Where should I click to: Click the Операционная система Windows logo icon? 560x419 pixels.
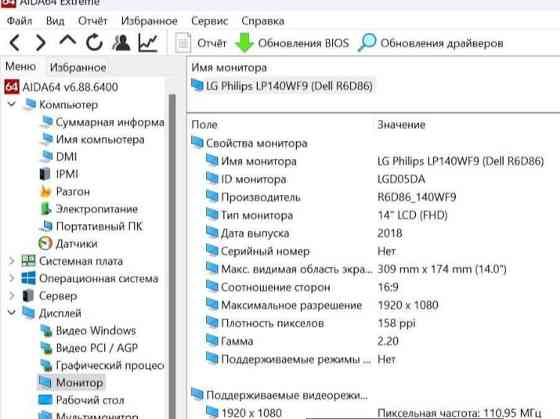click(x=29, y=278)
